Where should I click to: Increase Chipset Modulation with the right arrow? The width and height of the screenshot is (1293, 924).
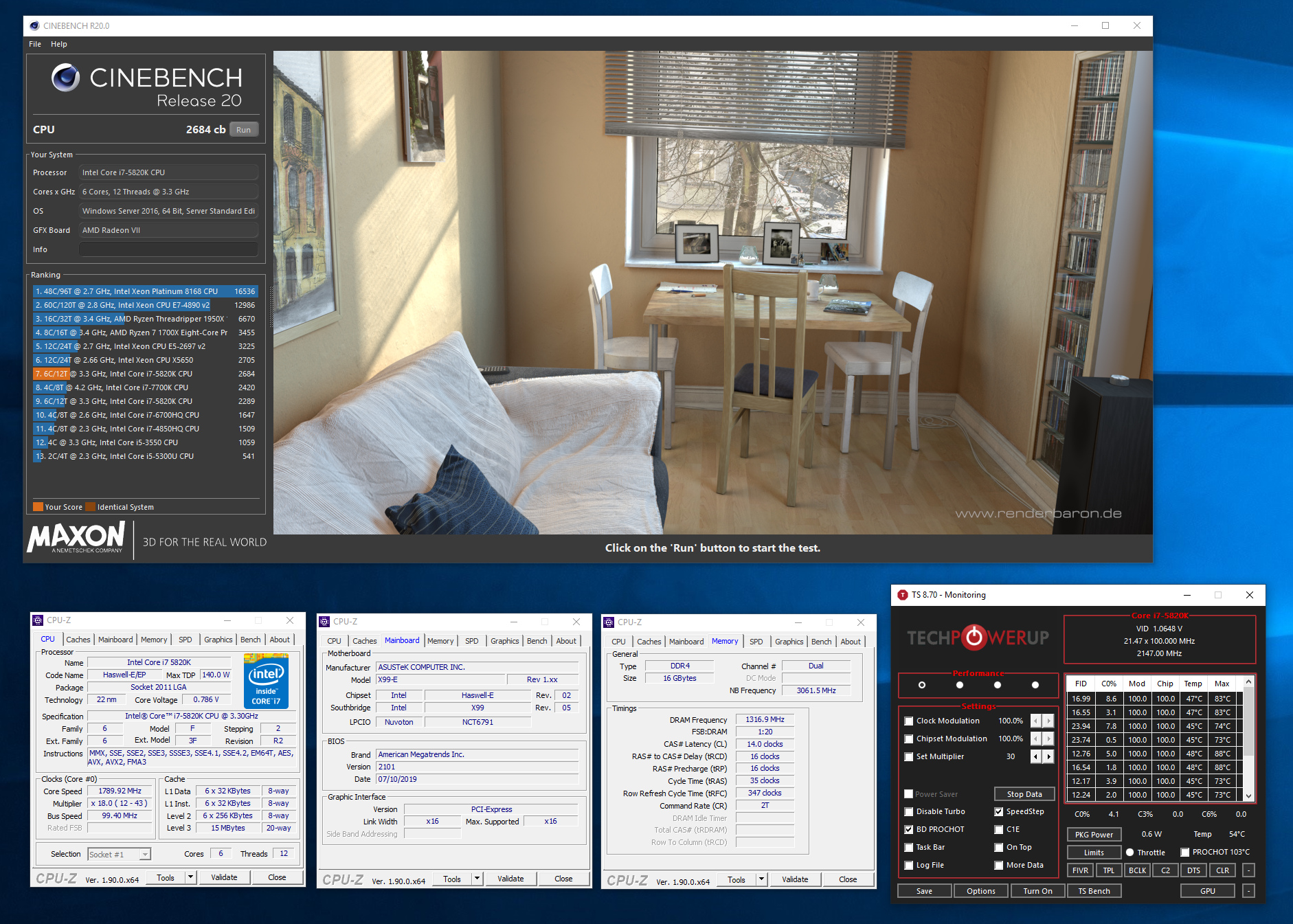1048,739
